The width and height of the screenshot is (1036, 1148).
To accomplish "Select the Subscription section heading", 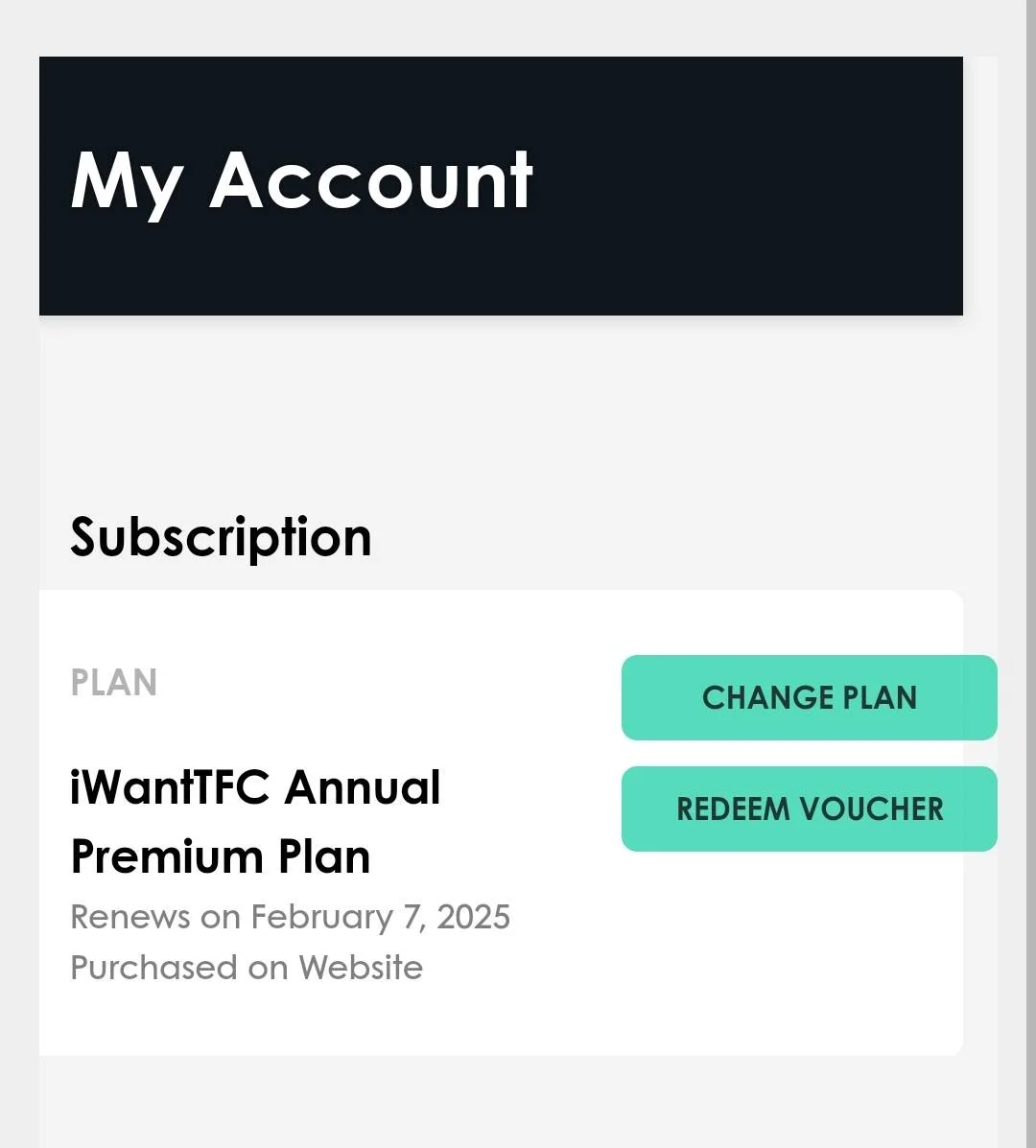I will click(222, 538).
